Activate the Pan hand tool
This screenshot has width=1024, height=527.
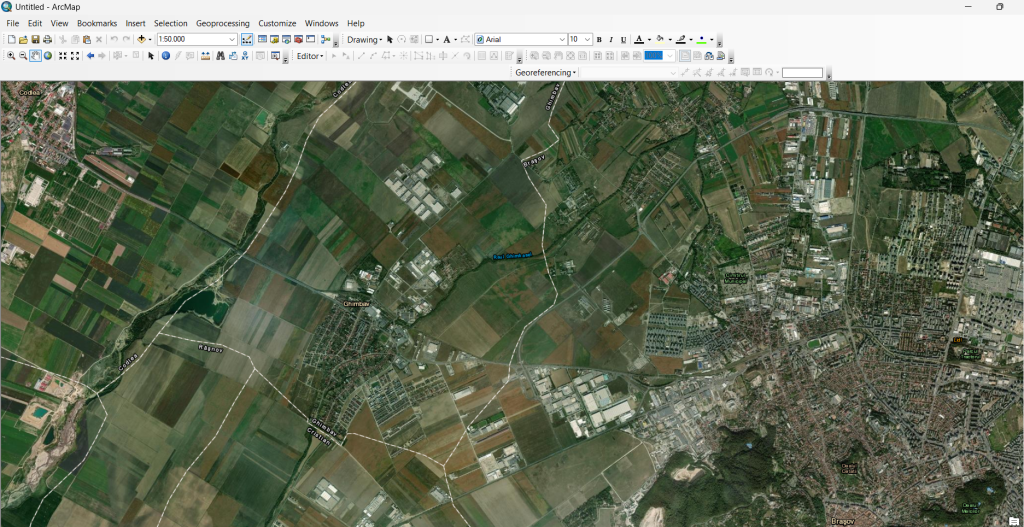(35, 56)
